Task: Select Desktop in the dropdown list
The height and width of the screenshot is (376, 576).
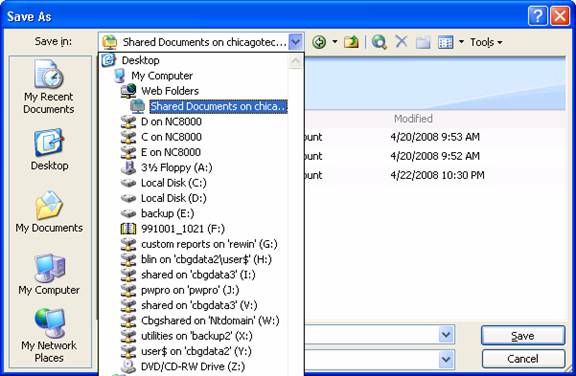Action: 140,60
